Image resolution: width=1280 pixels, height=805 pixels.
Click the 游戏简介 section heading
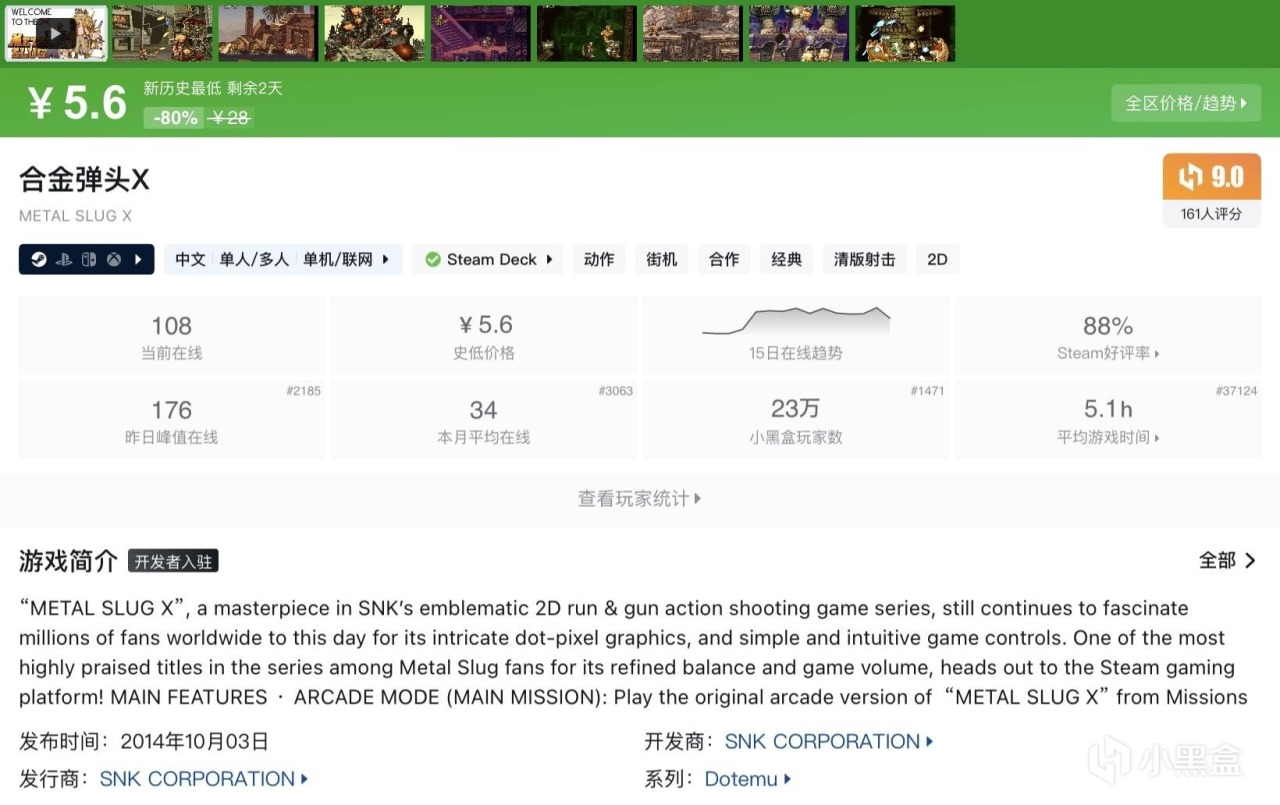(68, 561)
